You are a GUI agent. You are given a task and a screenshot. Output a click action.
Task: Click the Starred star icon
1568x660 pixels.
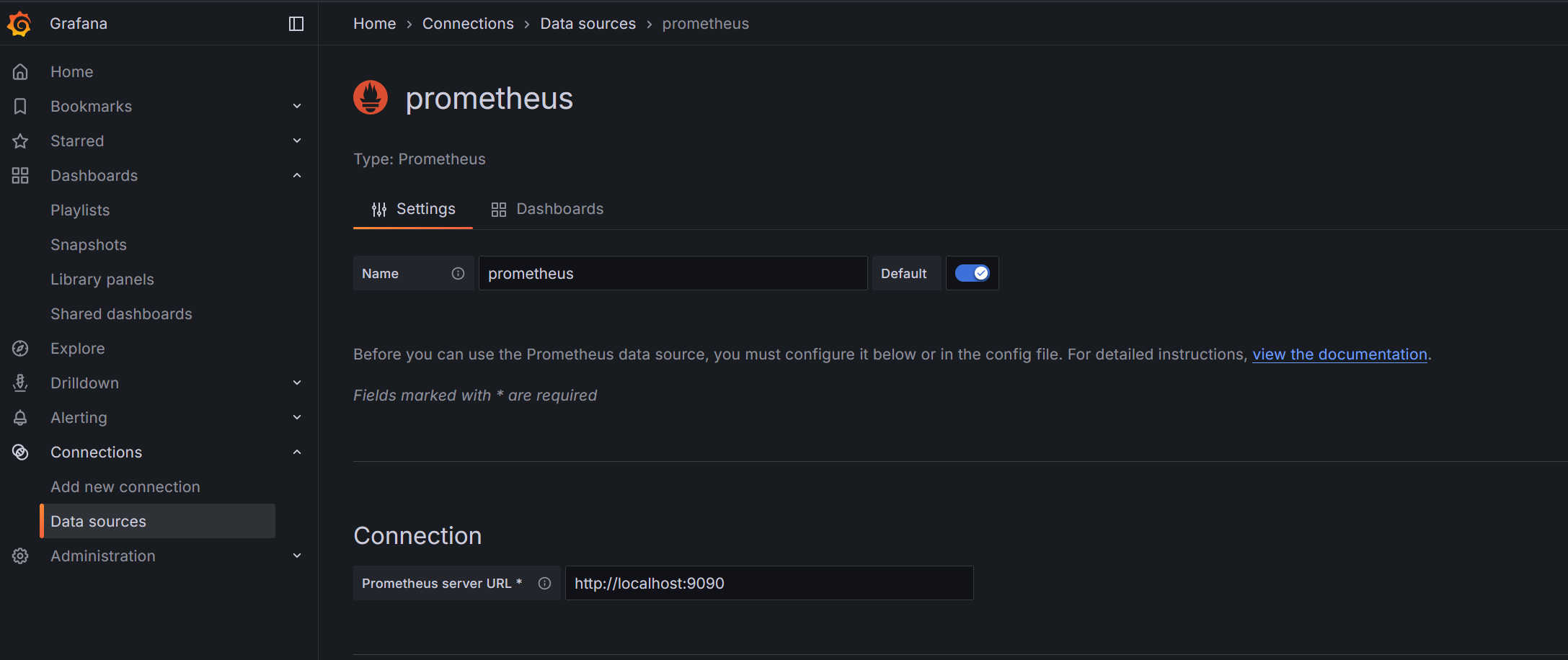point(19,141)
